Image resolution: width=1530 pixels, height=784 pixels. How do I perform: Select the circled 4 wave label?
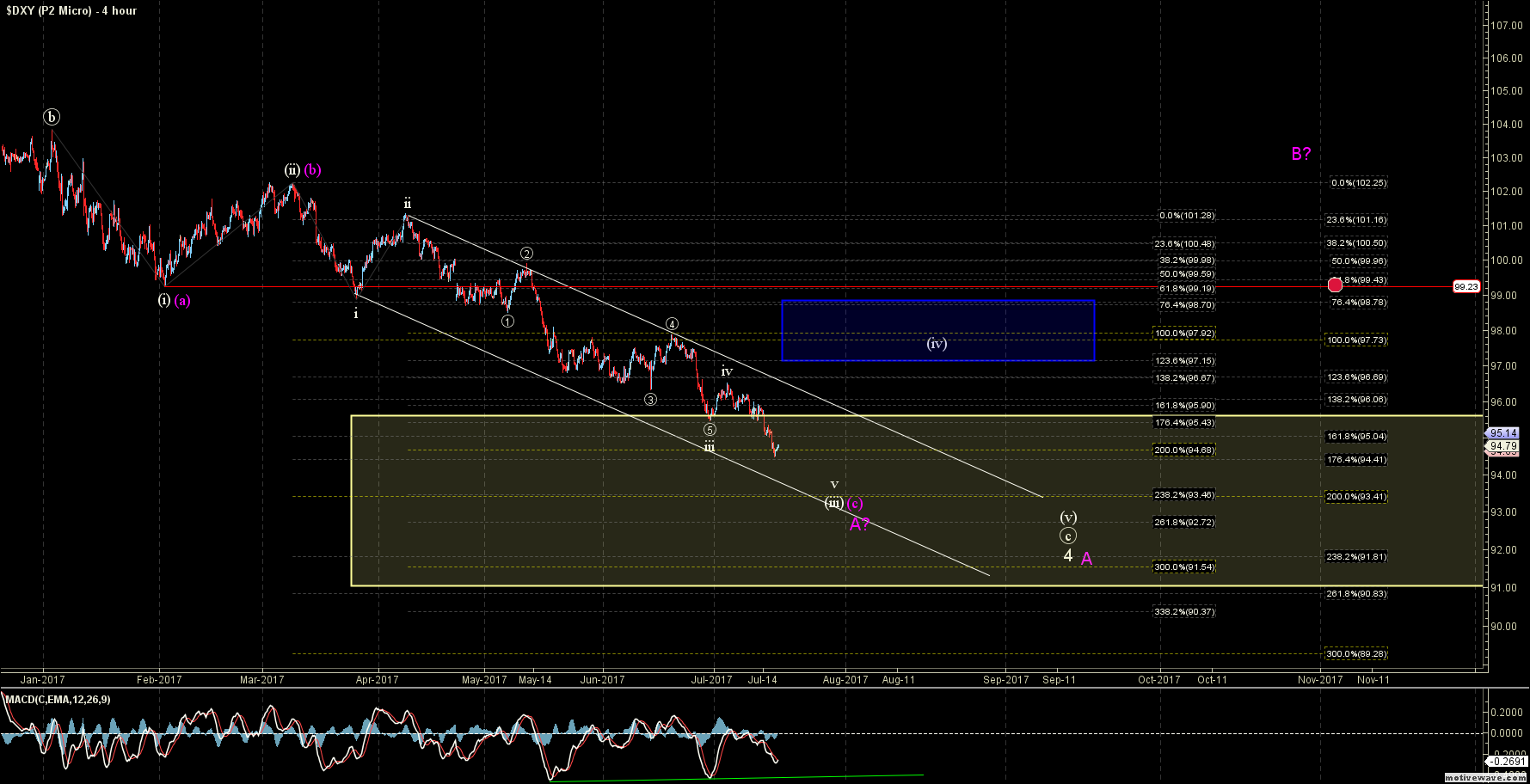pos(672,324)
